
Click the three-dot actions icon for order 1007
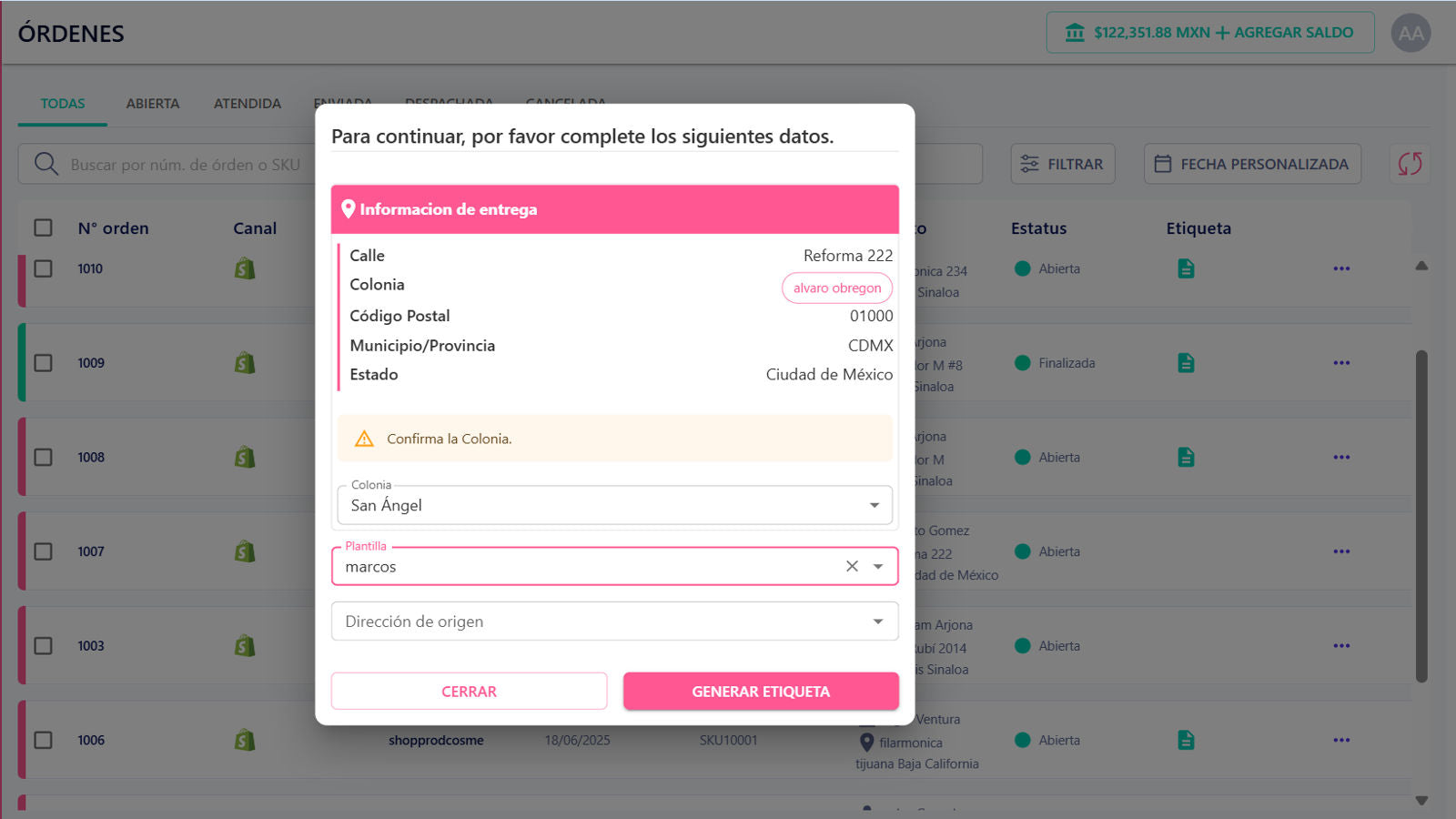(1341, 551)
